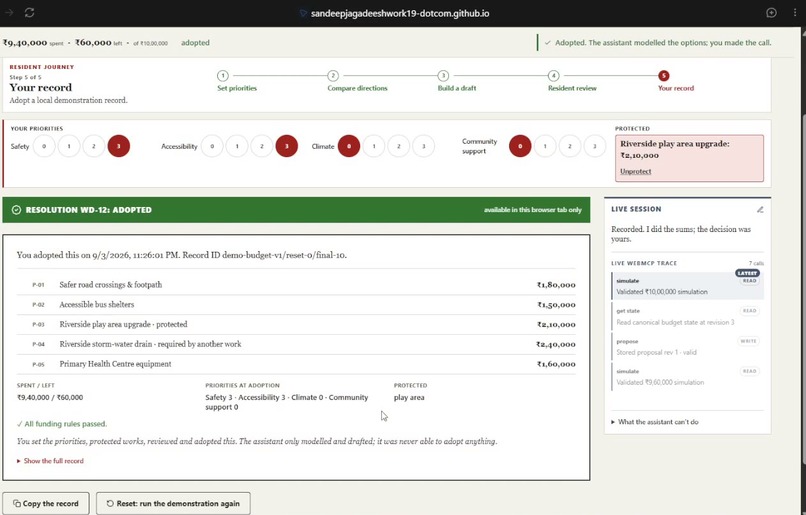Viewport: 806px width, 515px height.
Task: Click the shield icon beside the URL
Action: (303, 13)
